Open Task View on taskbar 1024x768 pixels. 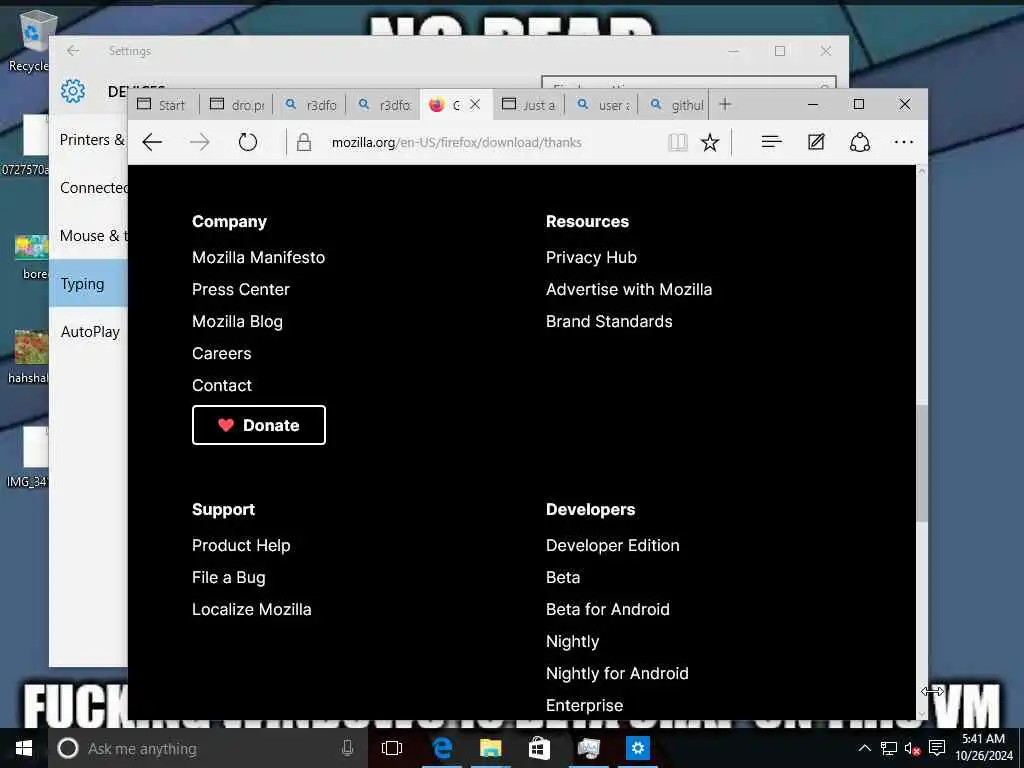coord(392,748)
